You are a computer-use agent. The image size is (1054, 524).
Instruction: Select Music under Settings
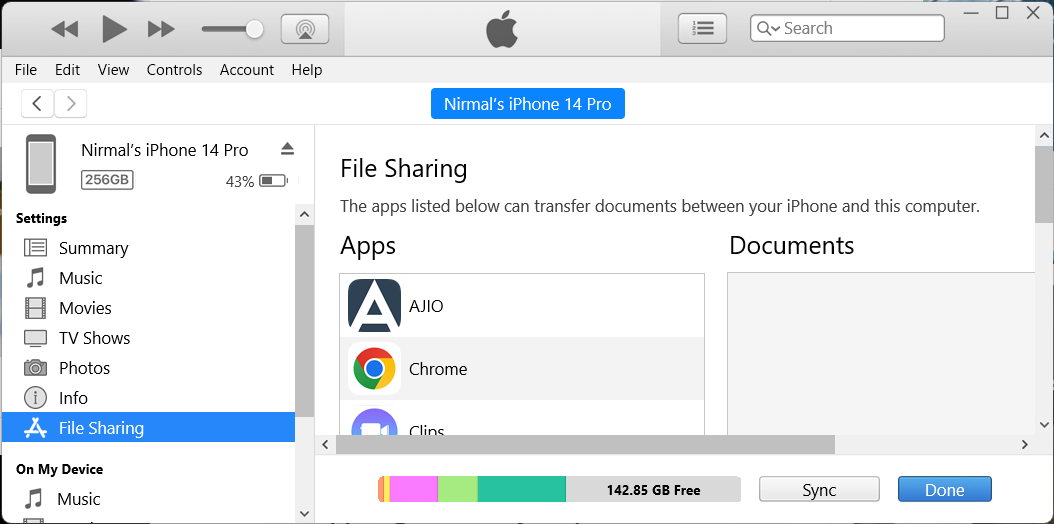[x=148, y=278]
